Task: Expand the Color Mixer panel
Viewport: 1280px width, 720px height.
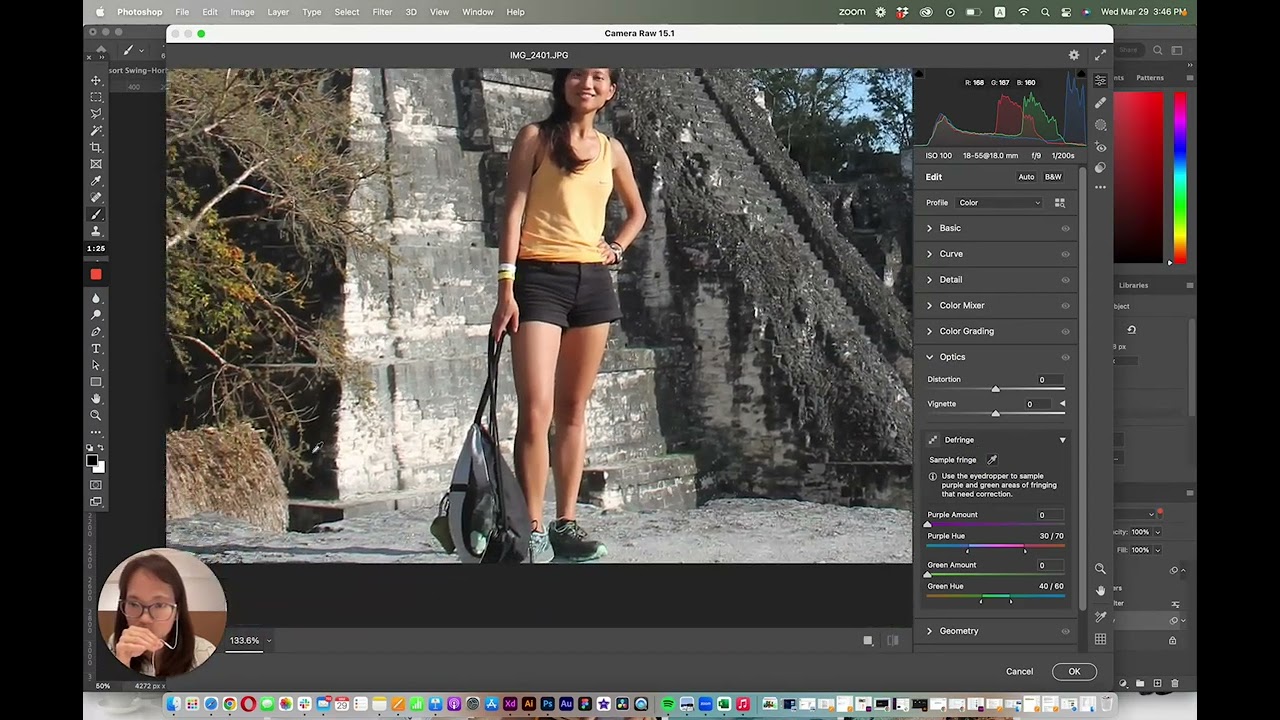Action: pos(929,305)
